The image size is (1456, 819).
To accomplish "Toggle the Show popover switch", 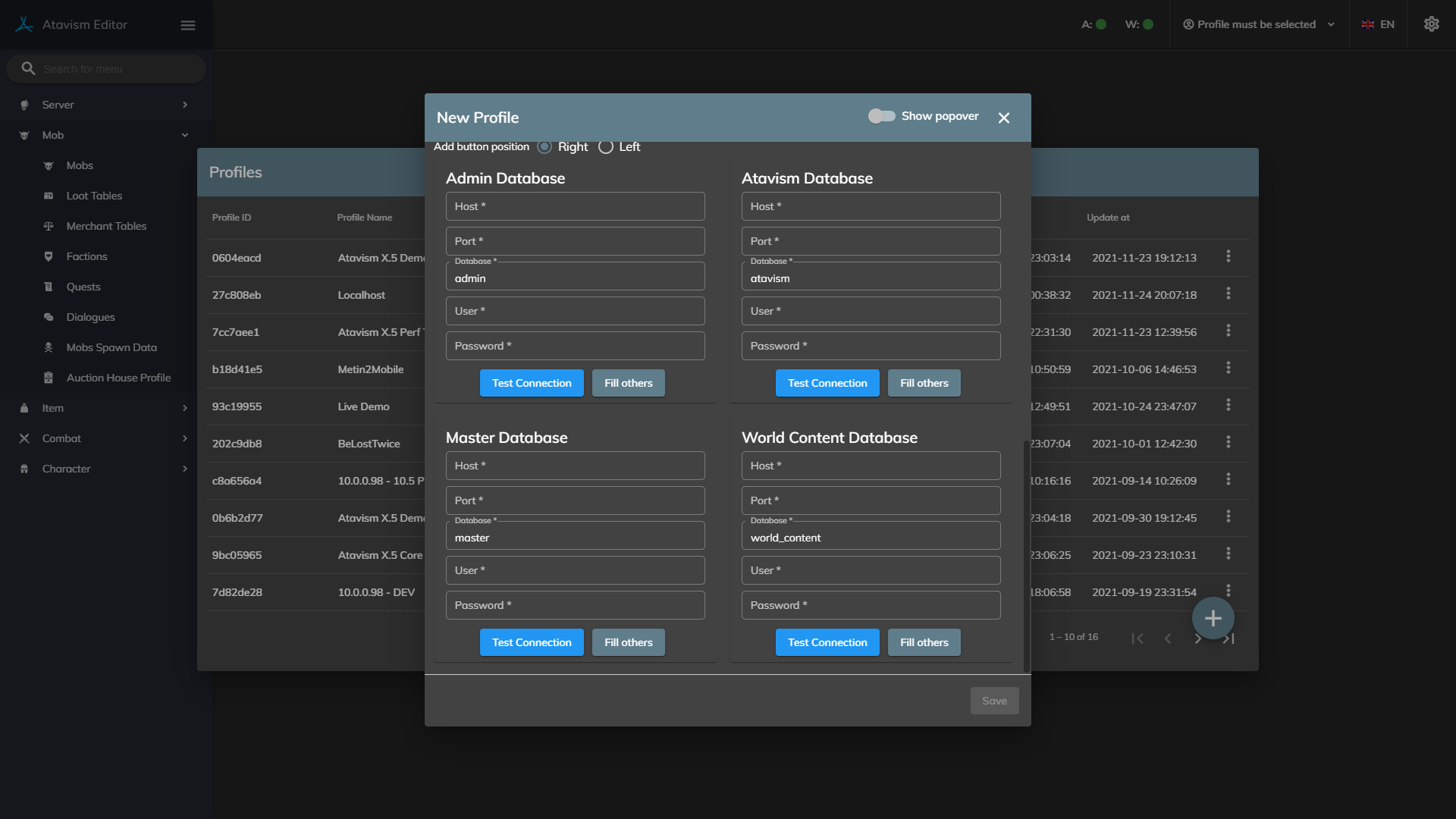I will tap(882, 116).
